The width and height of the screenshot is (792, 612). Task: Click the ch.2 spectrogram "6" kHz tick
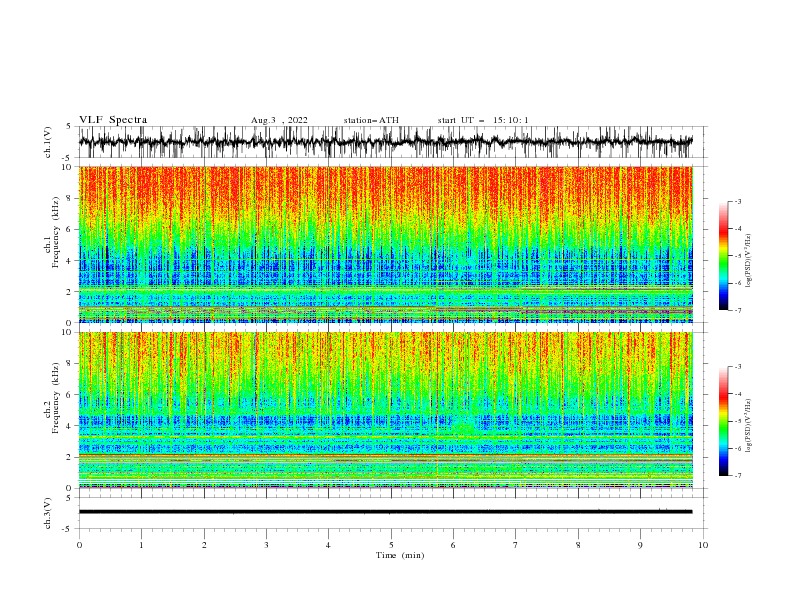70,395
